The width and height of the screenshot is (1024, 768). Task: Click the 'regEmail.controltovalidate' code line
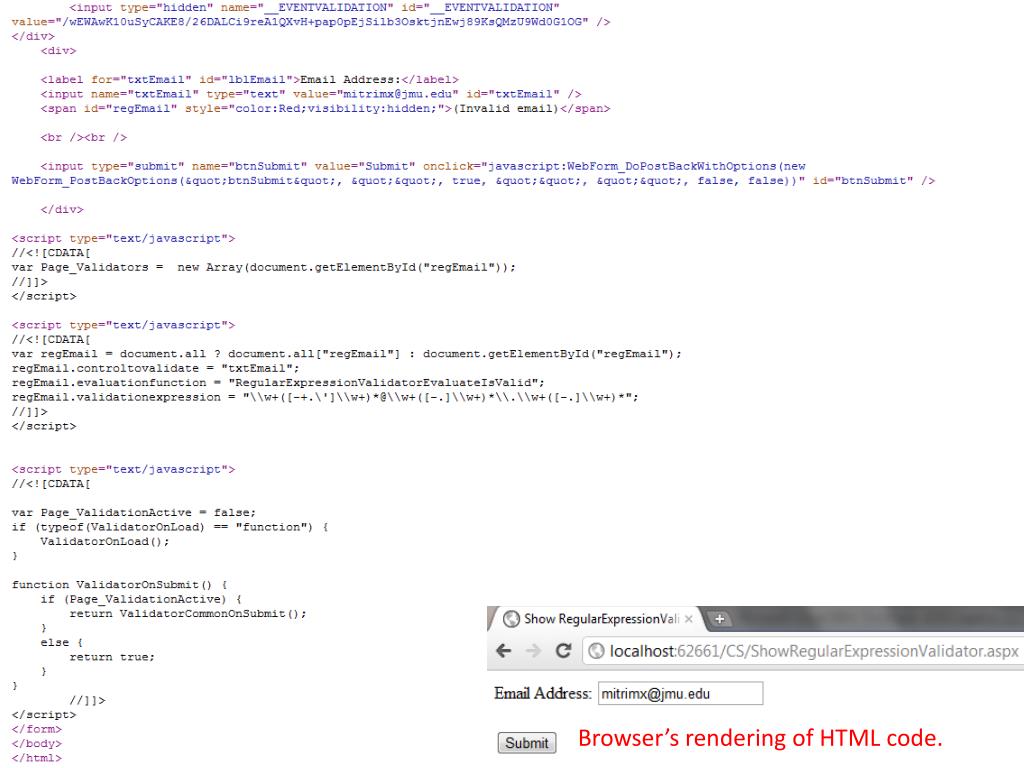155,368
